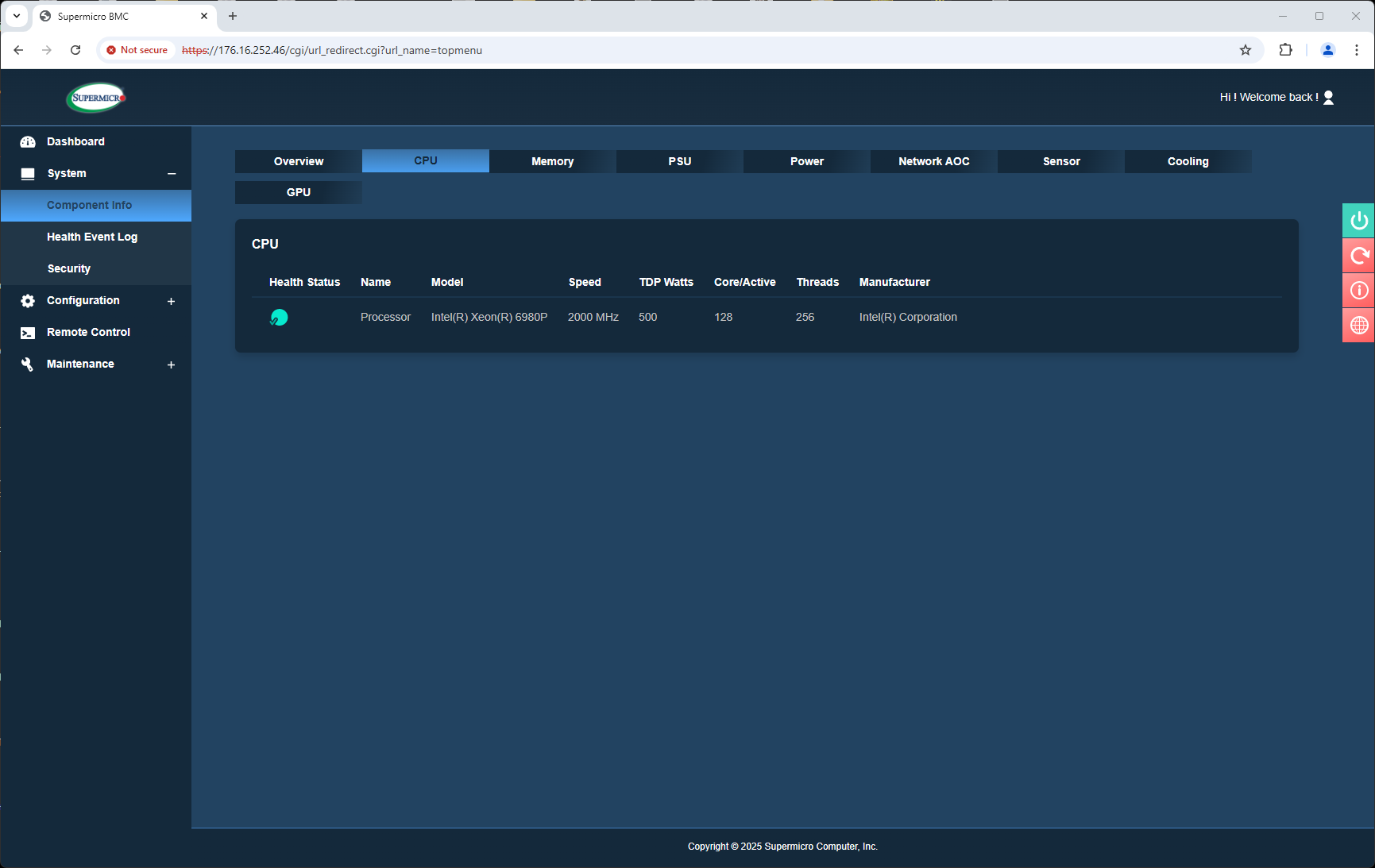Click the Model column header
This screenshot has width=1375, height=868.
point(447,282)
